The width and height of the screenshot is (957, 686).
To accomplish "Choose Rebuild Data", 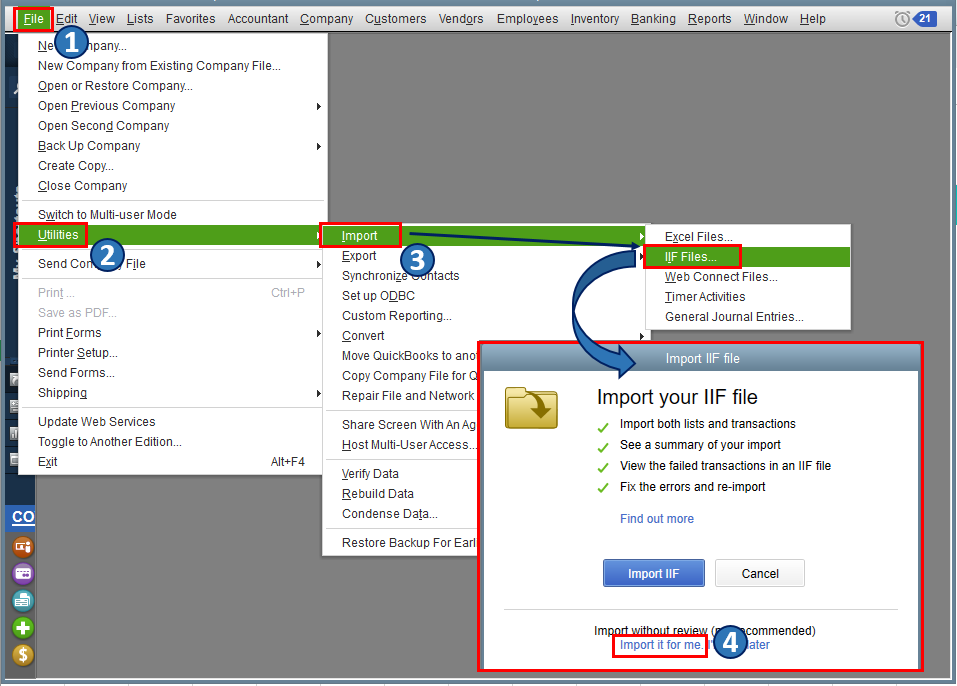I will [378, 494].
